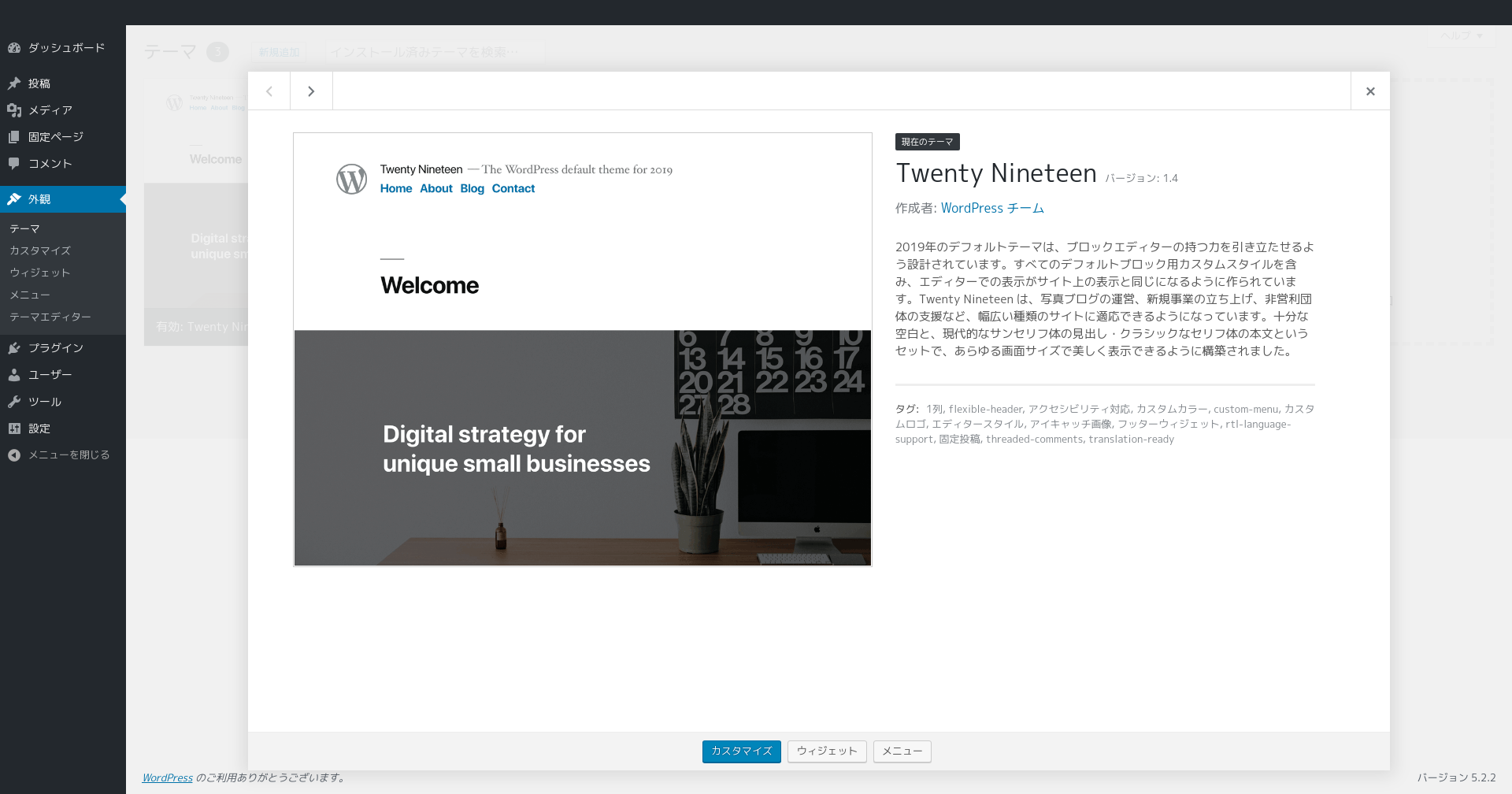This screenshot has width=1512, height=794.
Task: Click the メニューを閉じる collapse arrow icon
Action: pyautogui.click(x=14, y=455)
